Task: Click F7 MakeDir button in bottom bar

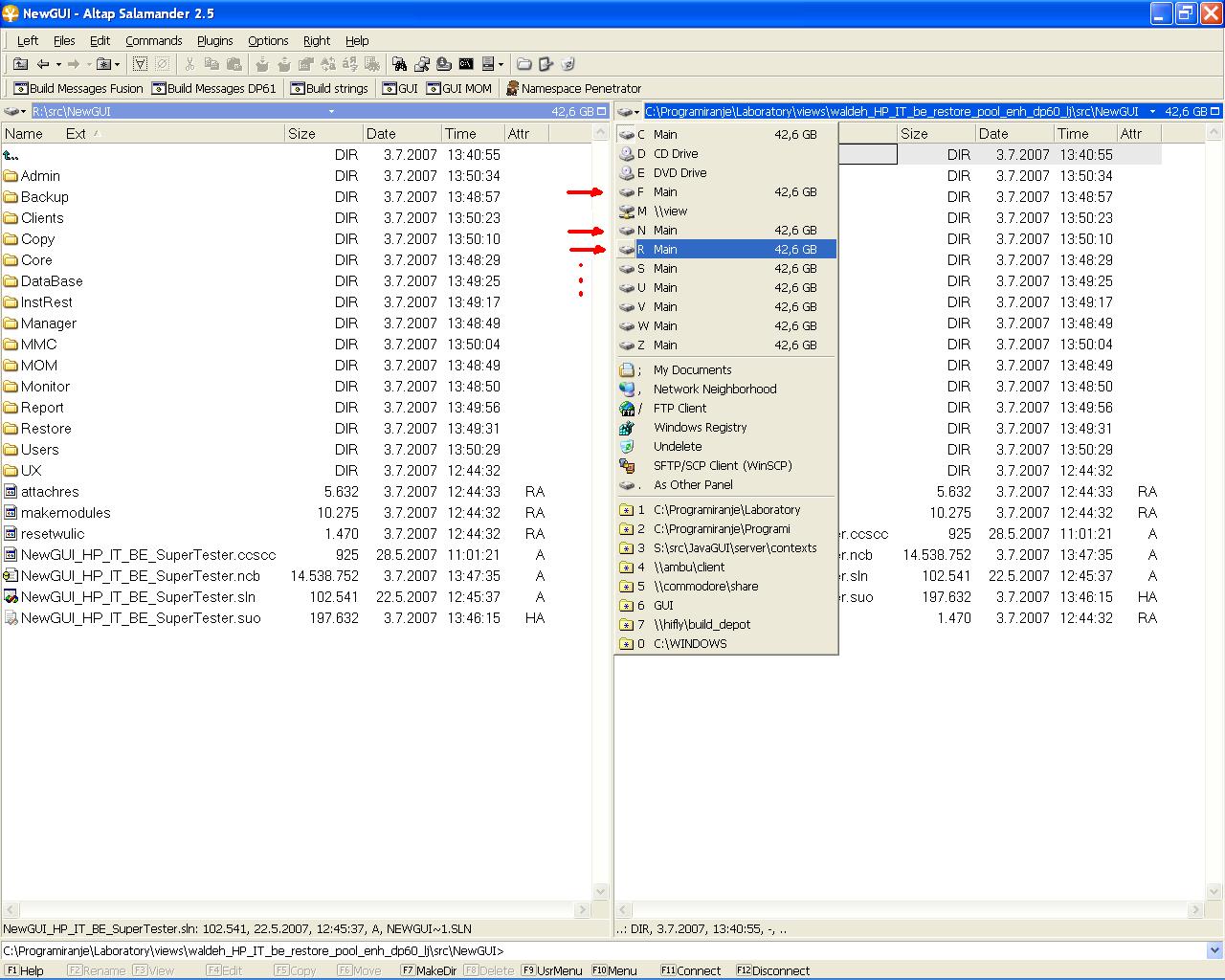Action: point(429,970)
